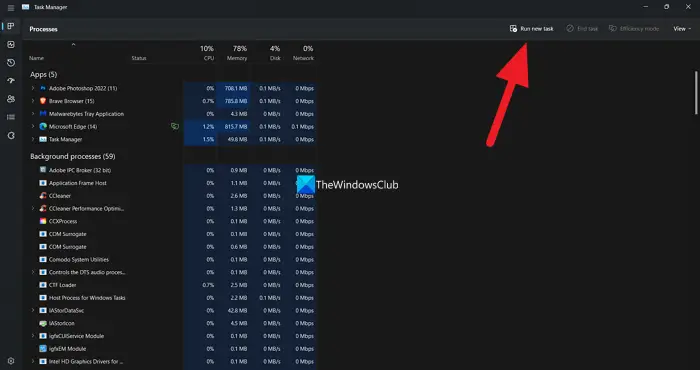Open the Details page from sidebar
The height and width of the screenshot is (370, 700).
click(11, 117)
